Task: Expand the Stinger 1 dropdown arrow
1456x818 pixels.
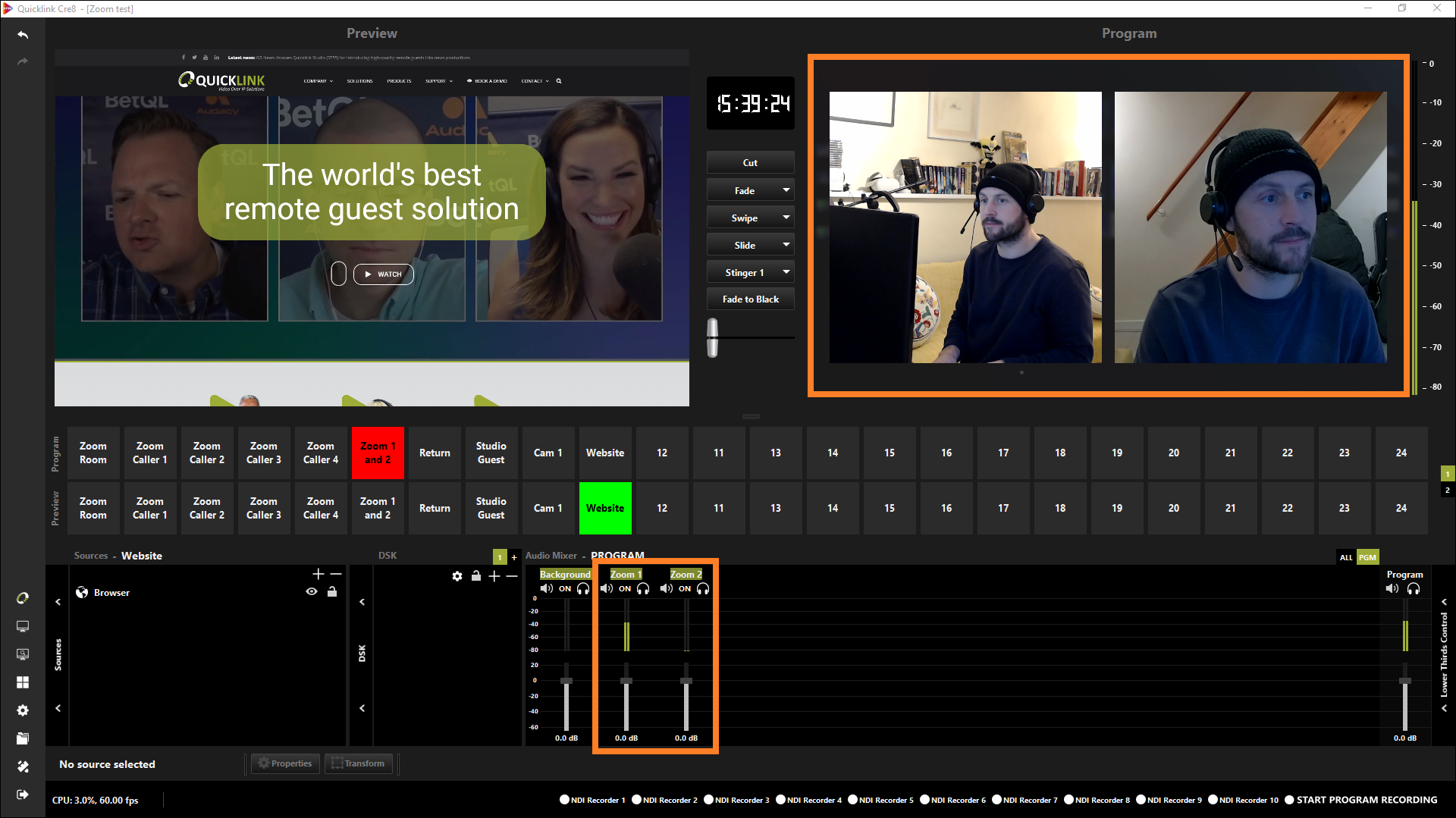Action: pyautogui.click(x=786, y=272)
